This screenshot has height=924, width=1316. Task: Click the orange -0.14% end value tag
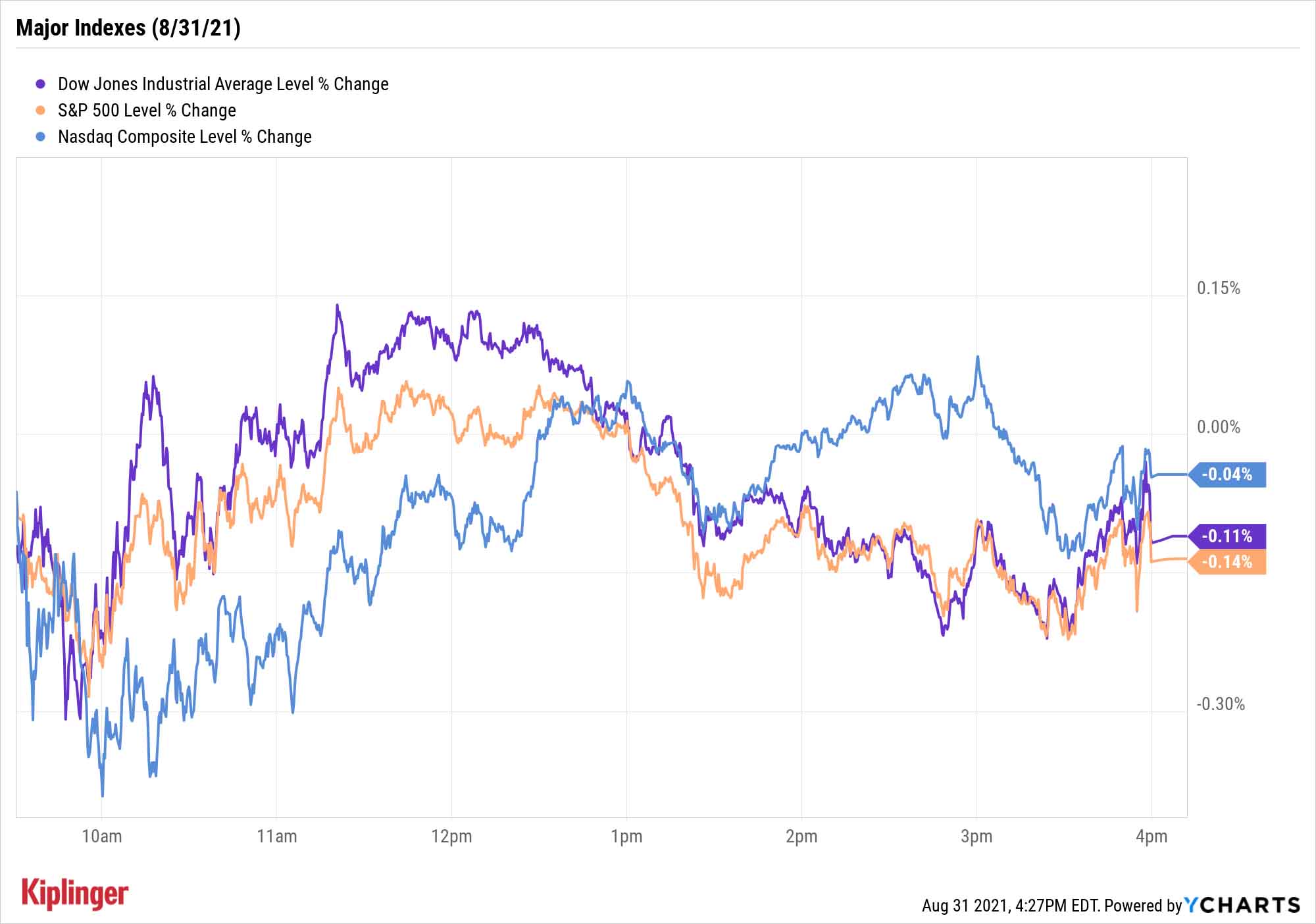1227,562
